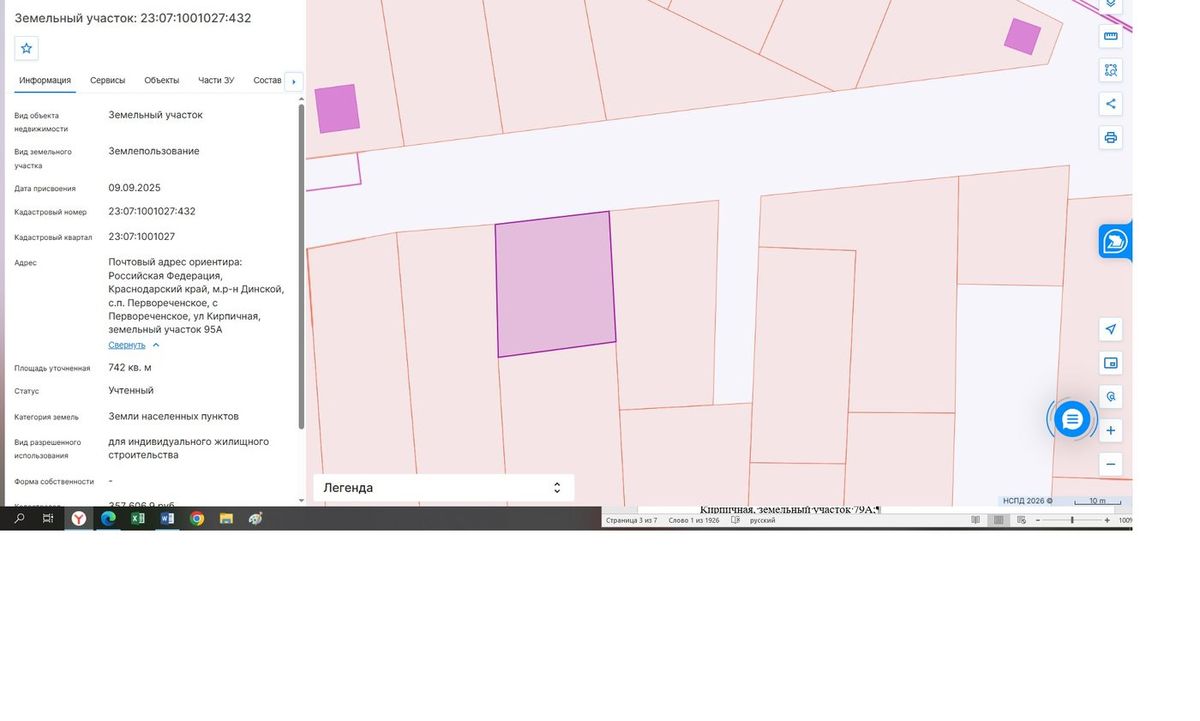Switch to Excel in taskbar
The image size is (1200, 721).
[138, 519]
